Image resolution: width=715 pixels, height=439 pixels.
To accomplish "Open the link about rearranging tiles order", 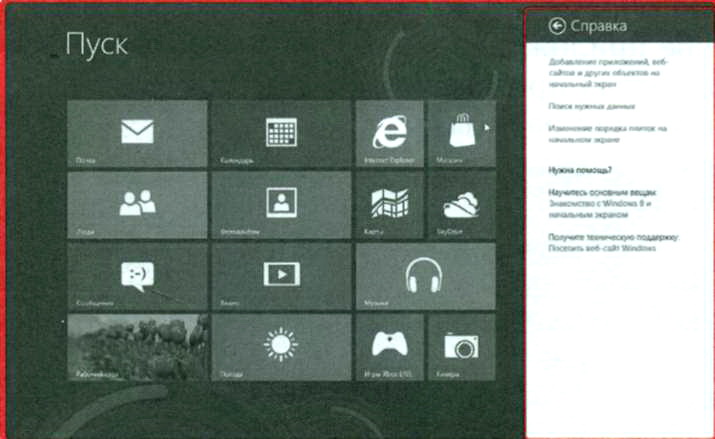I will coord(607,134).
